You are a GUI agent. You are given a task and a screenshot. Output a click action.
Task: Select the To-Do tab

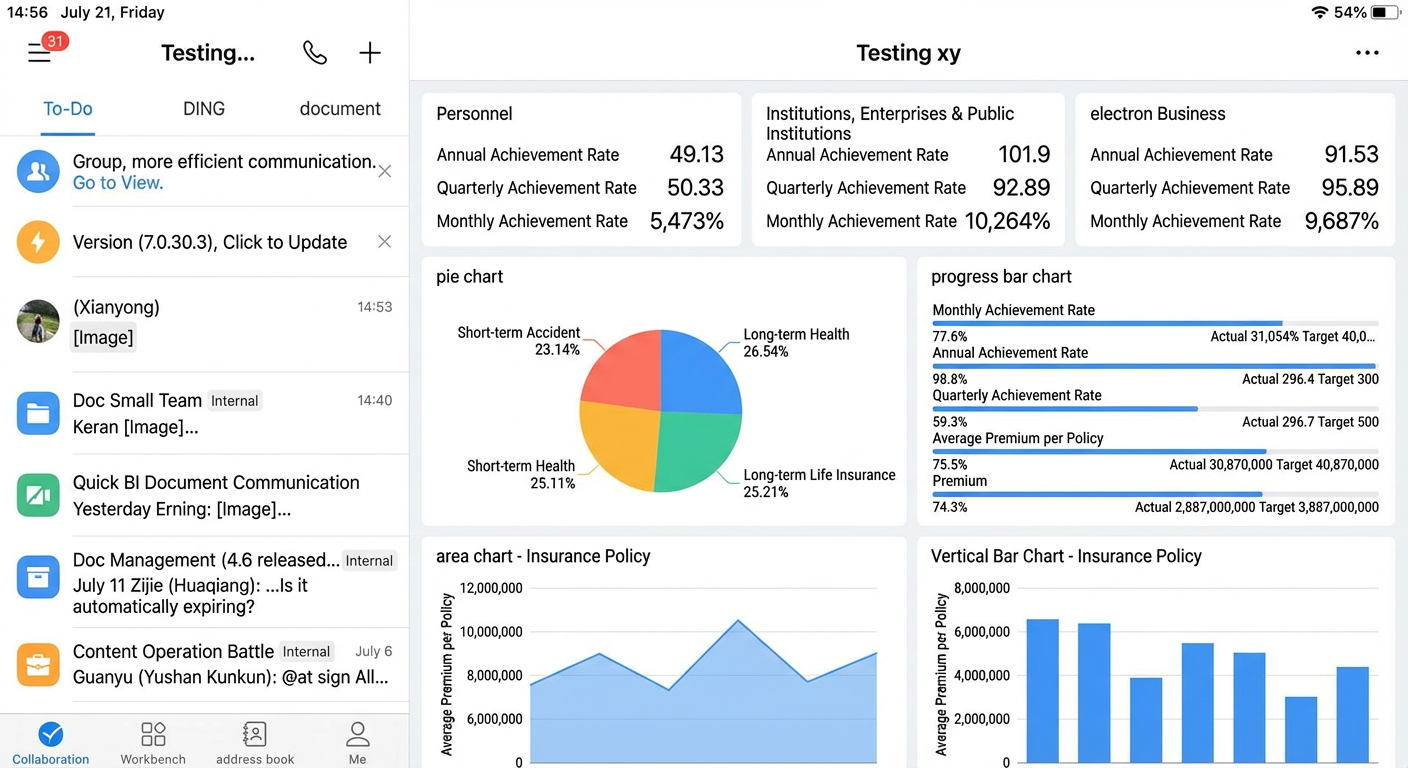pos(68,109)
